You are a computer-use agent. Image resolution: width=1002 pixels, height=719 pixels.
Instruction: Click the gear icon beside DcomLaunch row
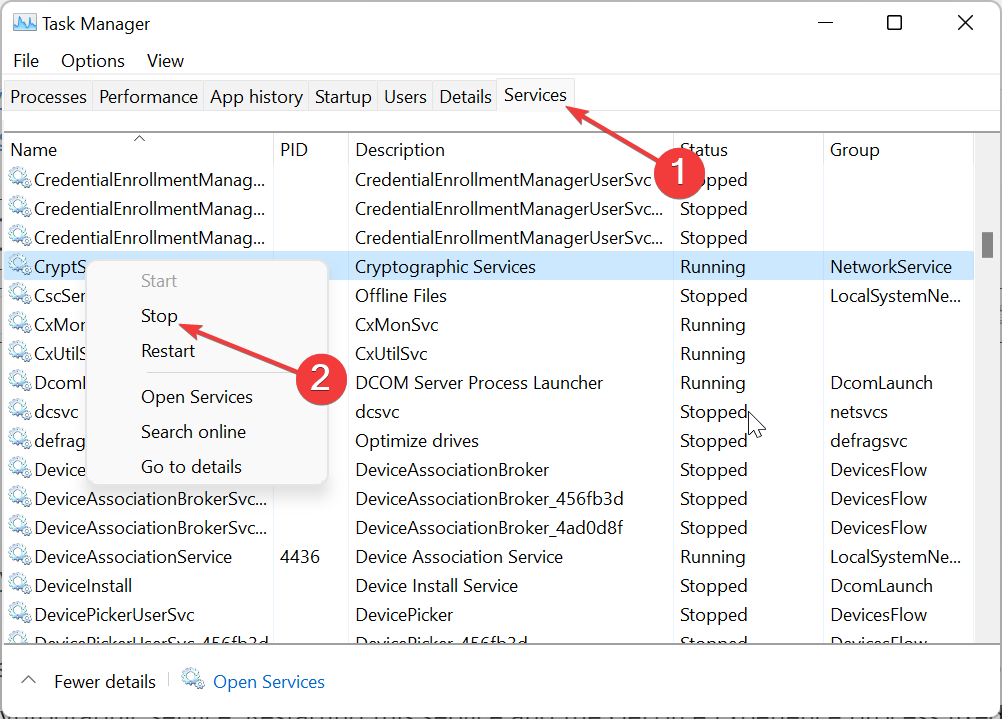(20, 382)
